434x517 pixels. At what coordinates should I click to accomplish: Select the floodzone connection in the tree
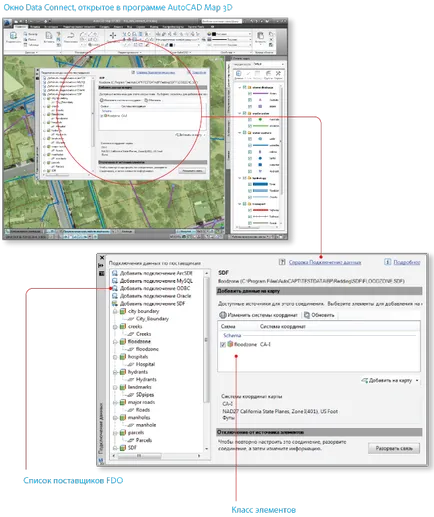(139, 341)
